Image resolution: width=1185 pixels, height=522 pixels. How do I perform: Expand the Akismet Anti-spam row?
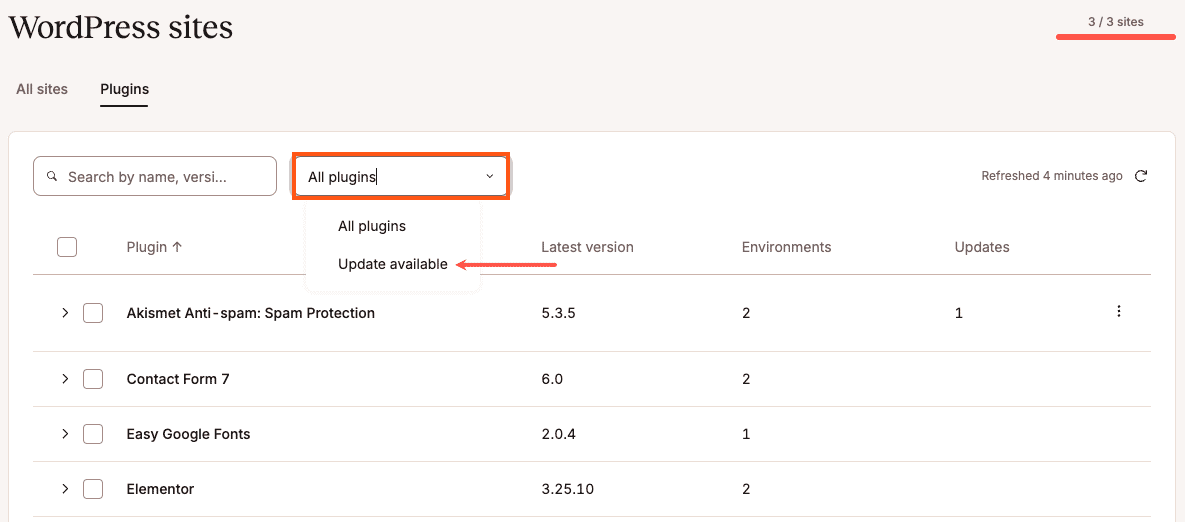[65, 313]
